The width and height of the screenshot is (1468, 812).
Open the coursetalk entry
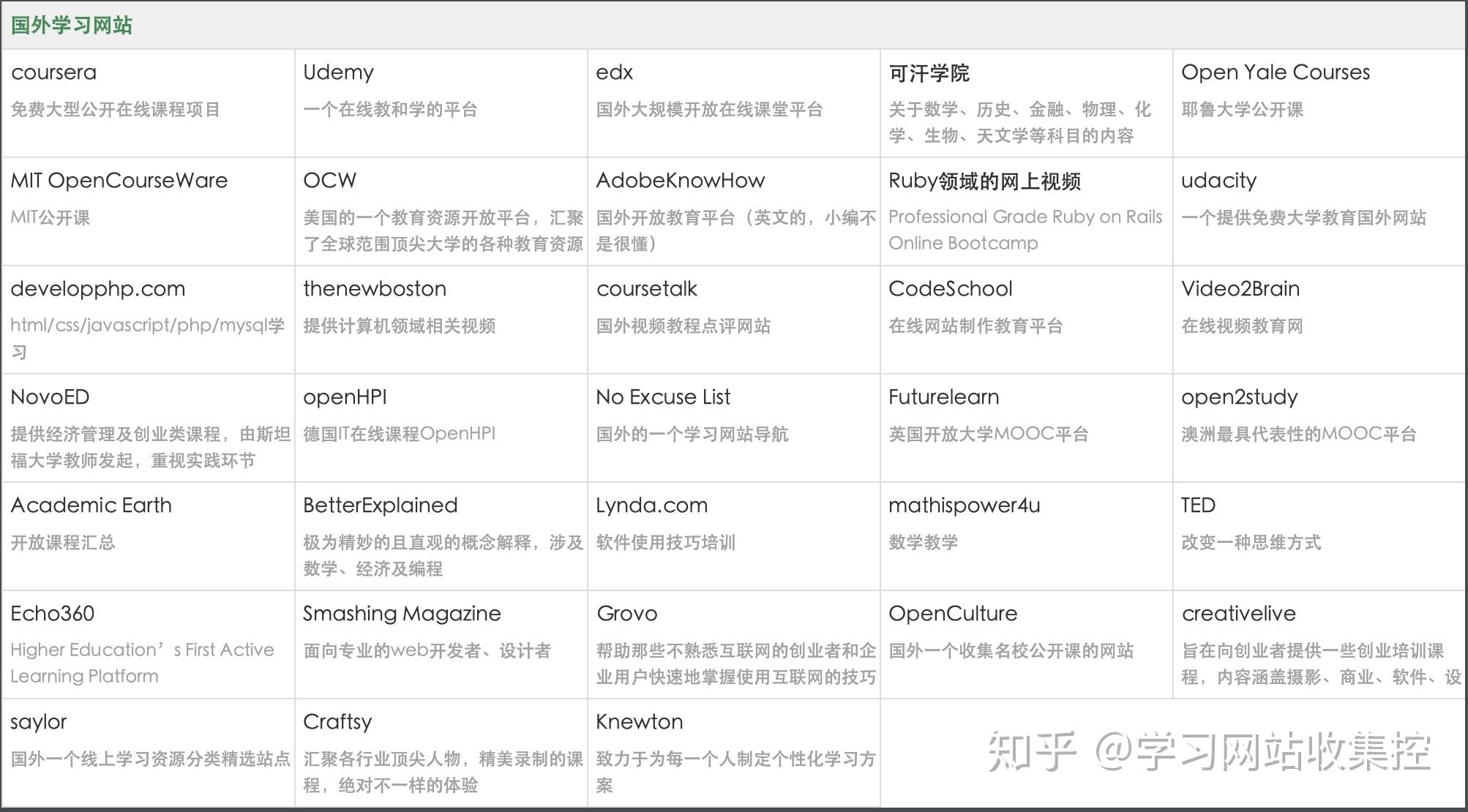click(x=646, y=289)
